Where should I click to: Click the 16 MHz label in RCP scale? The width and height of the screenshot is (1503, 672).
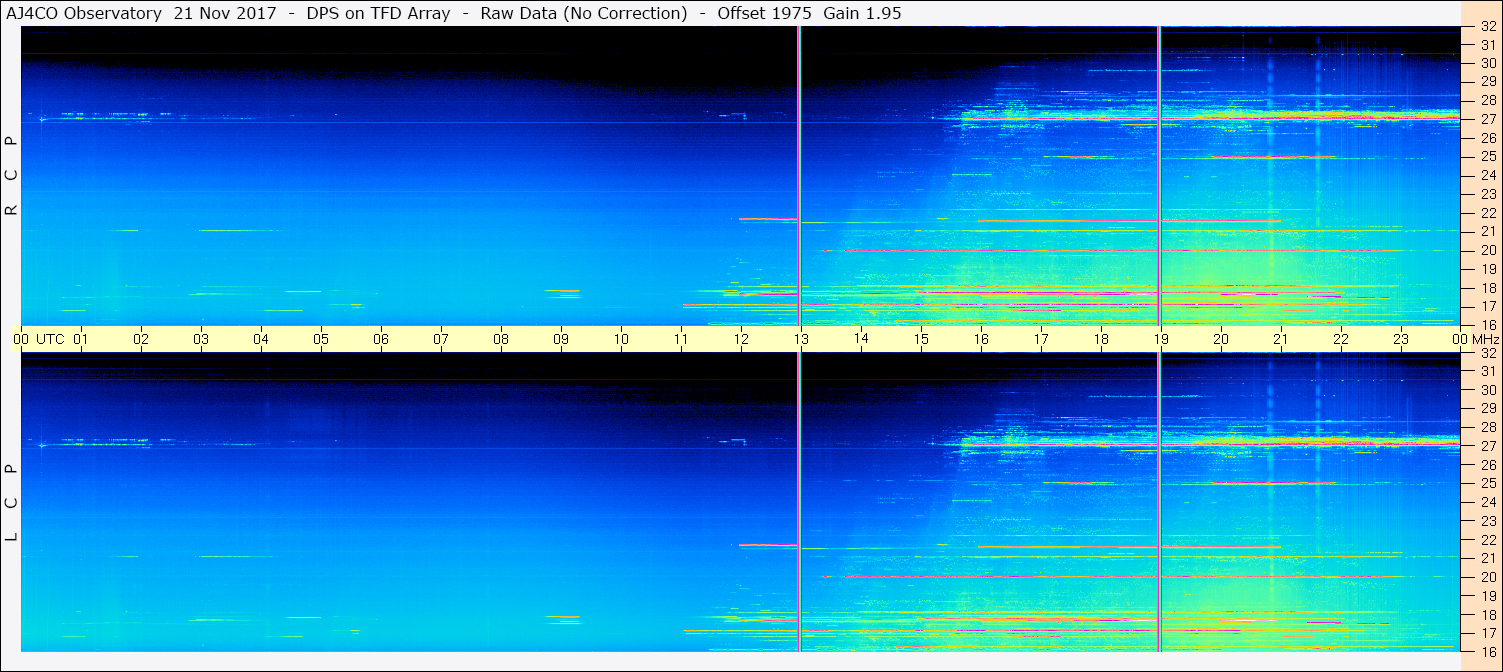click(1488, 325)
